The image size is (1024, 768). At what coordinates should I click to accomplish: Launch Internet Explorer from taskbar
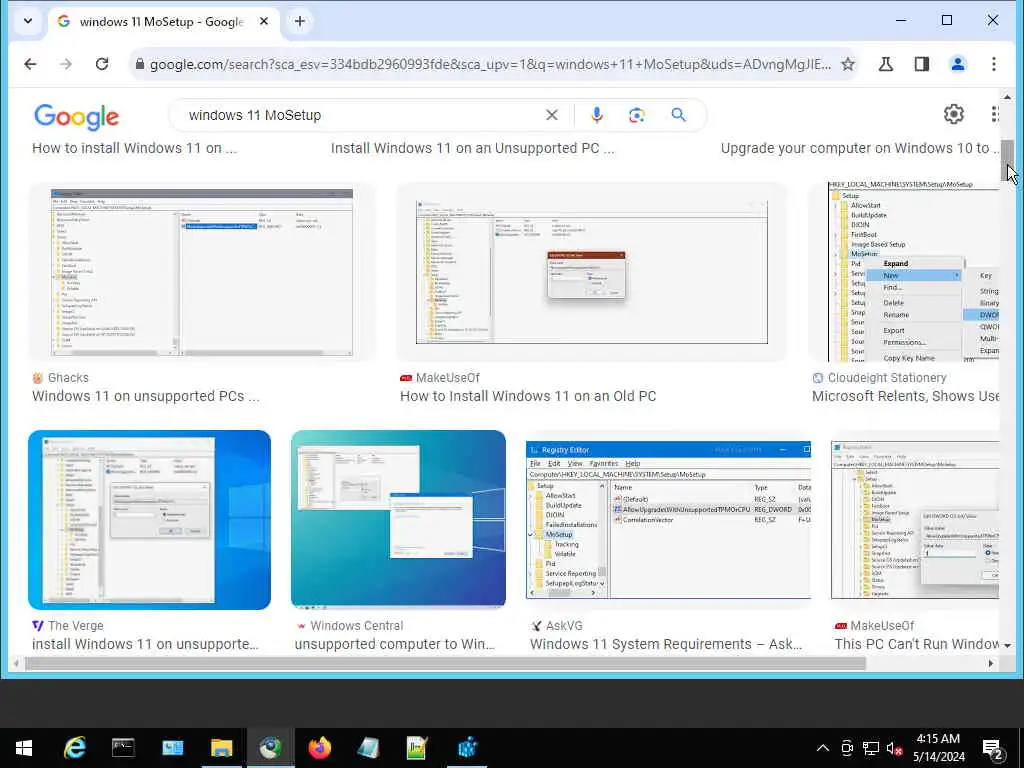click(74, 748)
